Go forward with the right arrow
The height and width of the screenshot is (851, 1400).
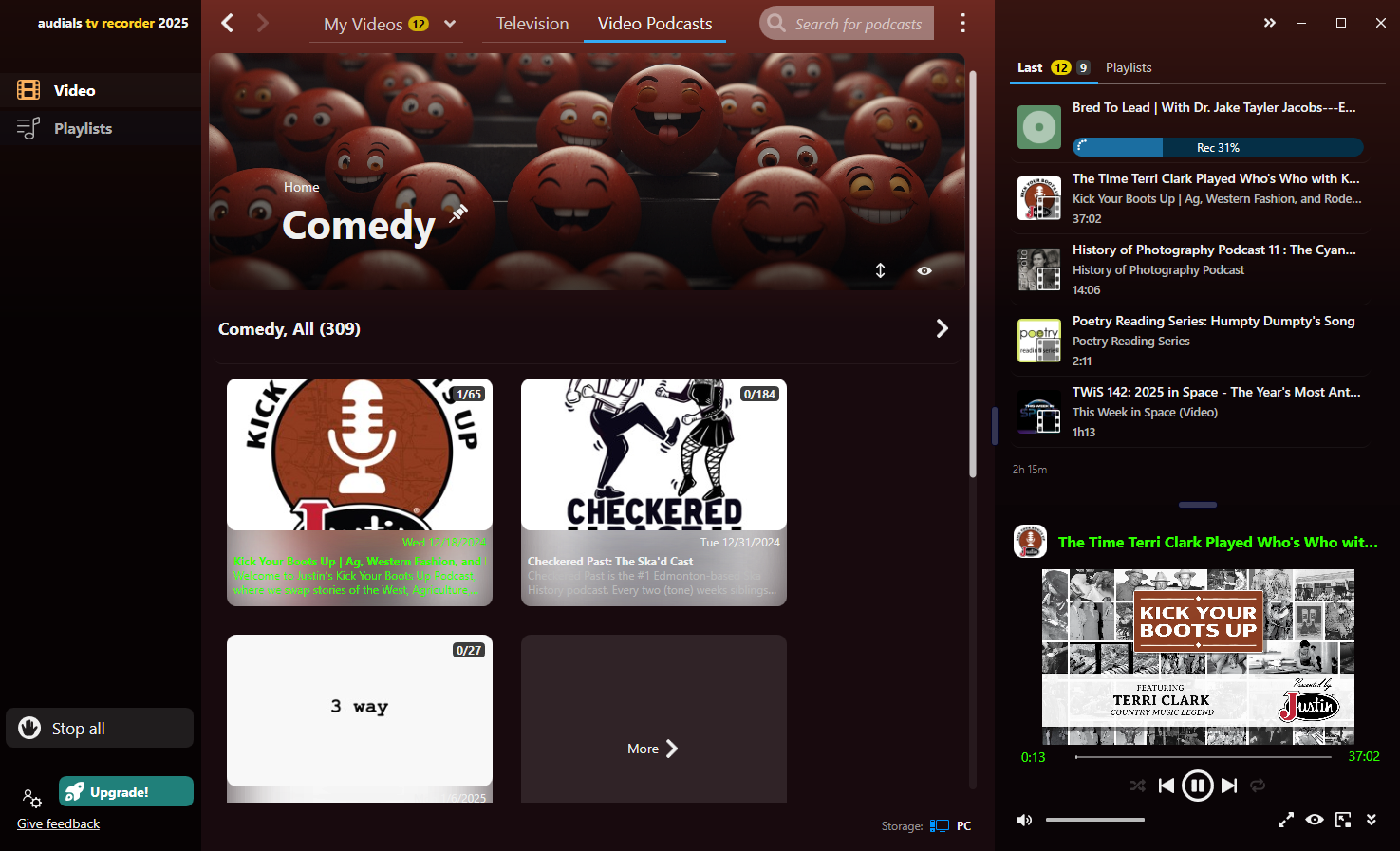coord(263,23)
